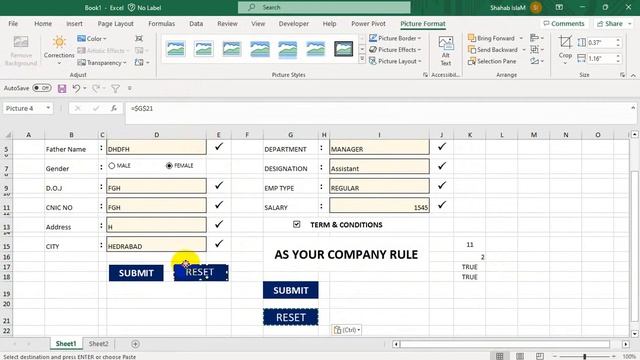Expand the Picture Styles gallery
This screenshot has height=360, width=640.
(362, 59)
